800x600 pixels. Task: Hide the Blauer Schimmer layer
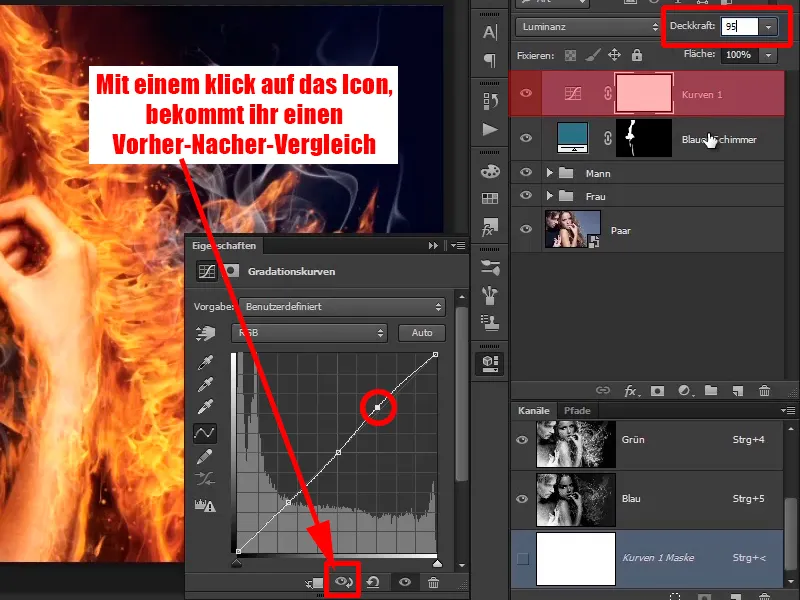(526, 138)
